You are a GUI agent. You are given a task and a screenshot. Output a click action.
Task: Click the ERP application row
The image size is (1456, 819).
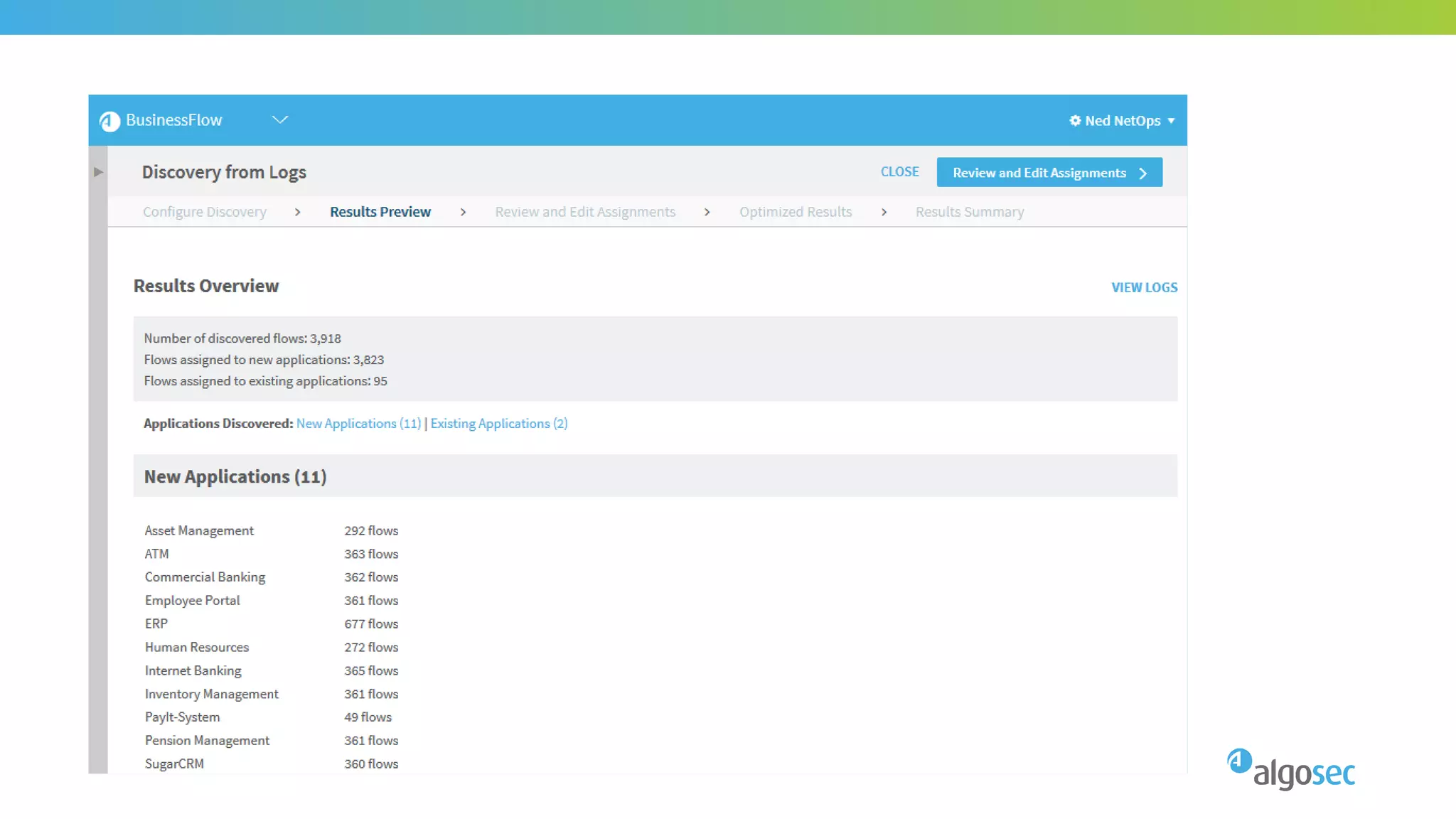(x=156, y=623)
